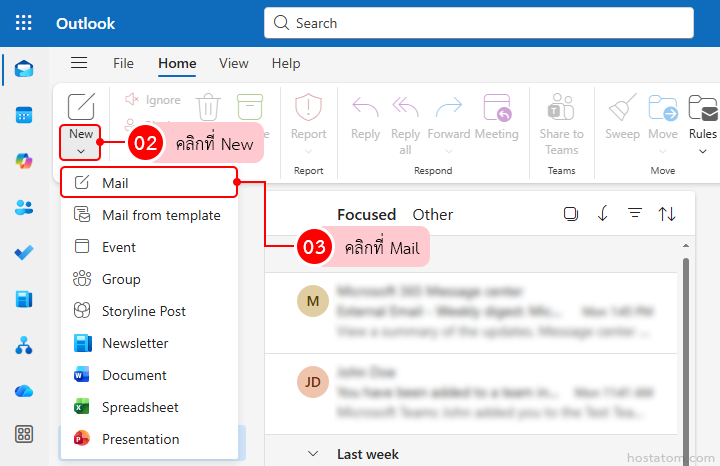Click the Report shield icon

click(x=308, y=107)
